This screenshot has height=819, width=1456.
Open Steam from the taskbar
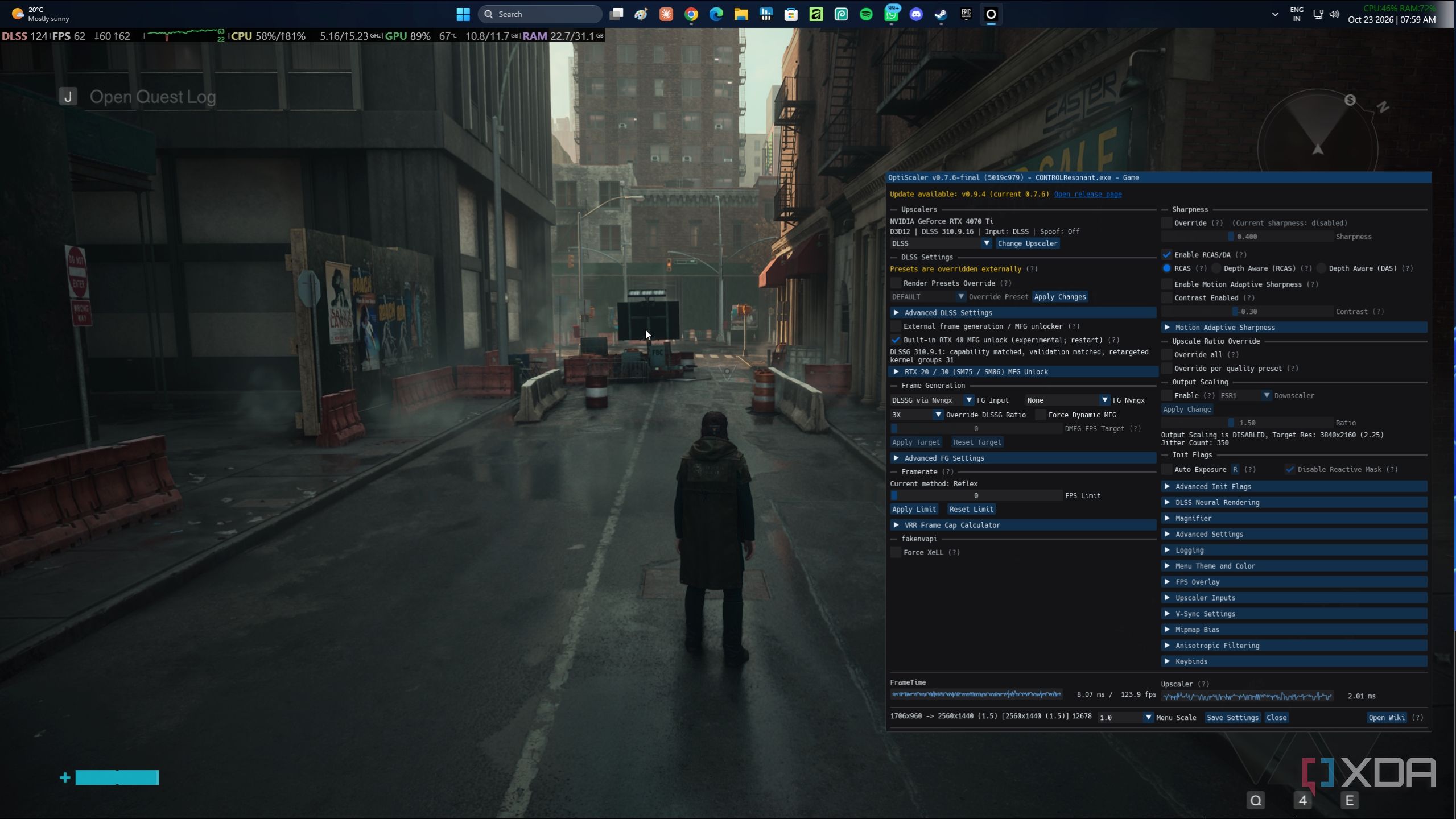(941, 14)
